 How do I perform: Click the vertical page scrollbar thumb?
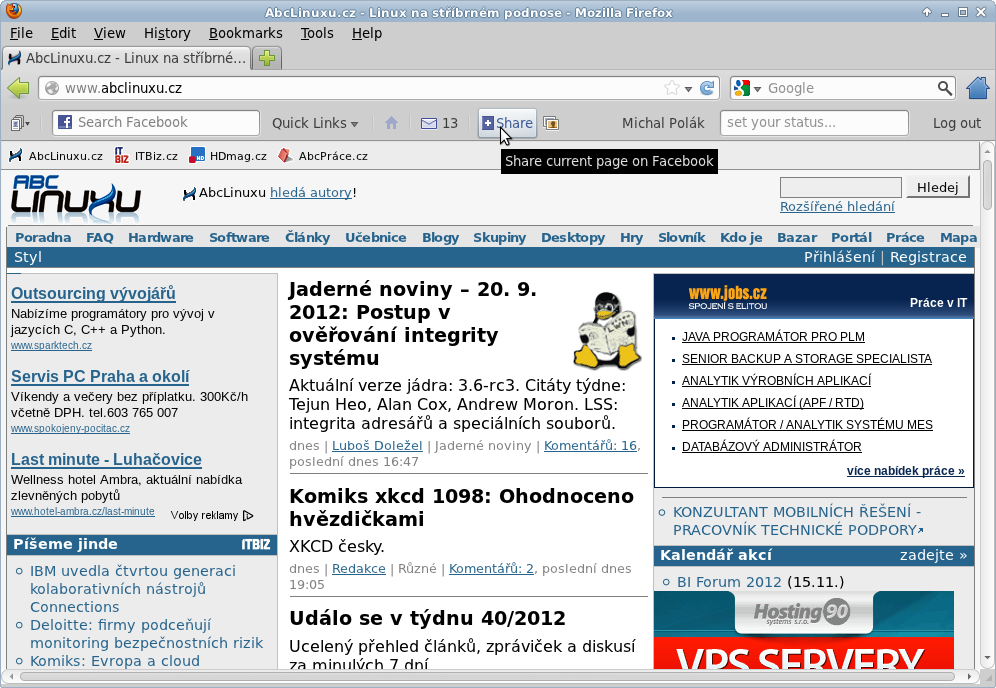point(987,184)
